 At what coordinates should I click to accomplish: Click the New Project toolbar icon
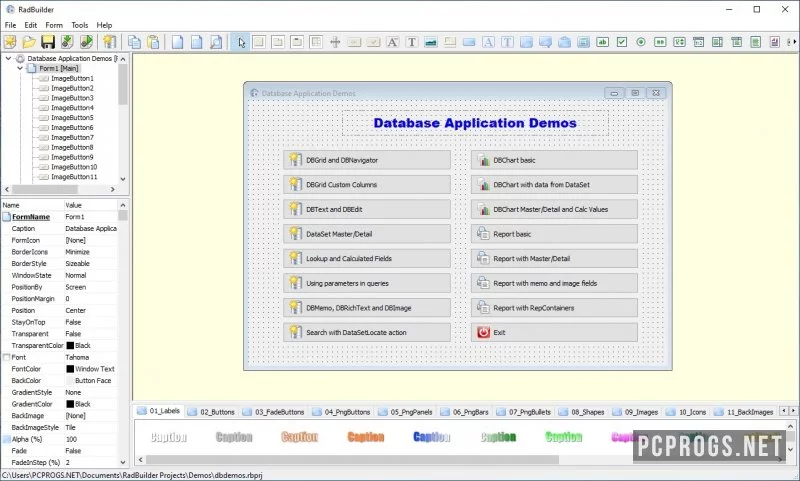[10, 42]
